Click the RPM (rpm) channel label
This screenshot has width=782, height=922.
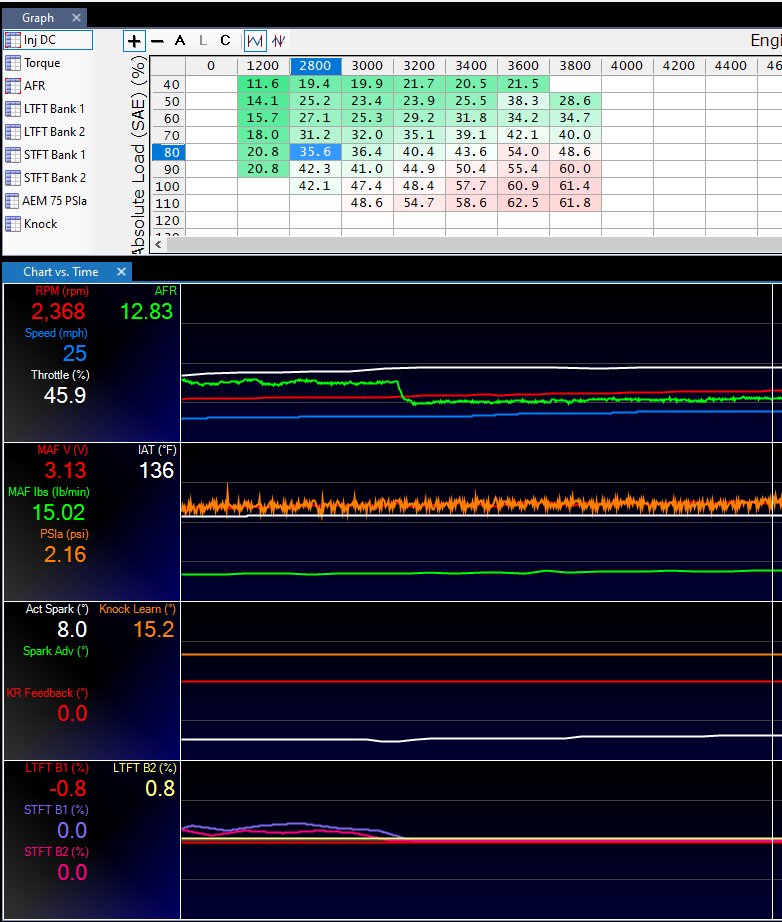62,291
